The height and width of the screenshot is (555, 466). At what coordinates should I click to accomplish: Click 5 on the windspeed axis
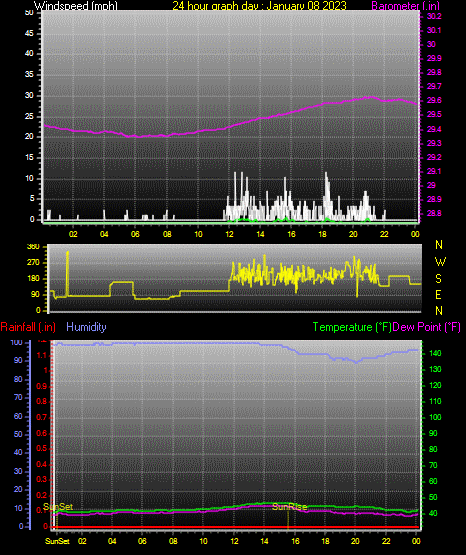32,199
